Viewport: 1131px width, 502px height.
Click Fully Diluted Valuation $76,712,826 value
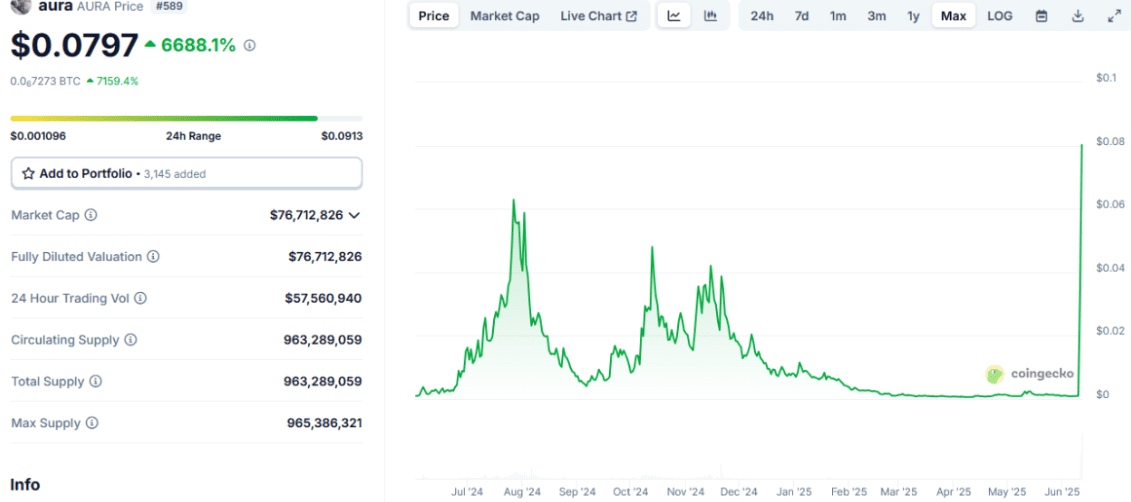pyautogui.click(x=325, y=256)
